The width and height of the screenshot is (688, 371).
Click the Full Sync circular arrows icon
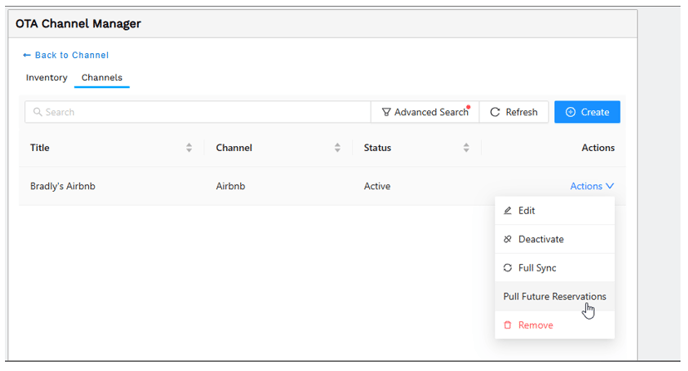tap(507, 268)
